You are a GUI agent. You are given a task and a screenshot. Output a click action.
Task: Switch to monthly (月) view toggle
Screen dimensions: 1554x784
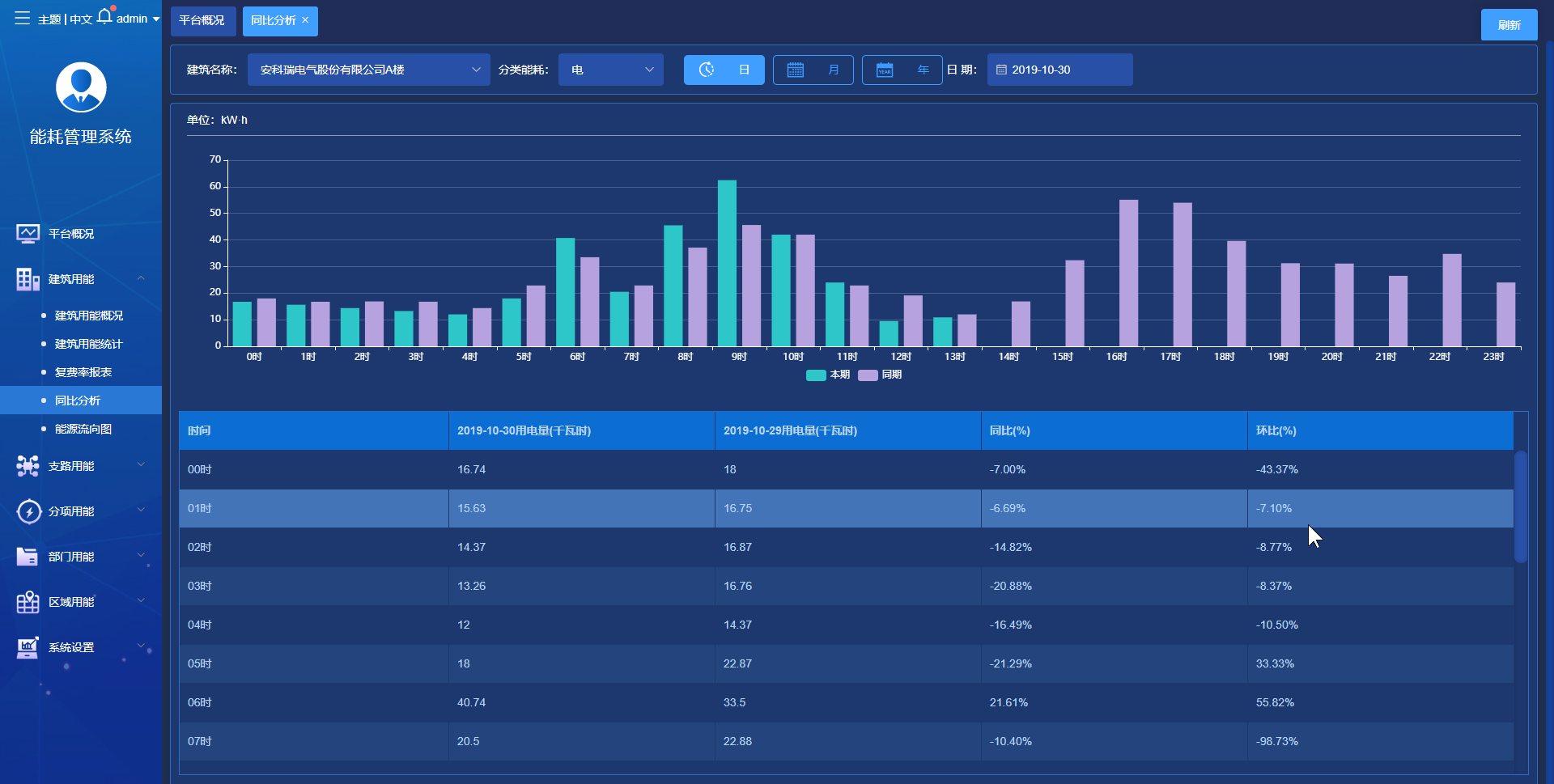point(813,70)
